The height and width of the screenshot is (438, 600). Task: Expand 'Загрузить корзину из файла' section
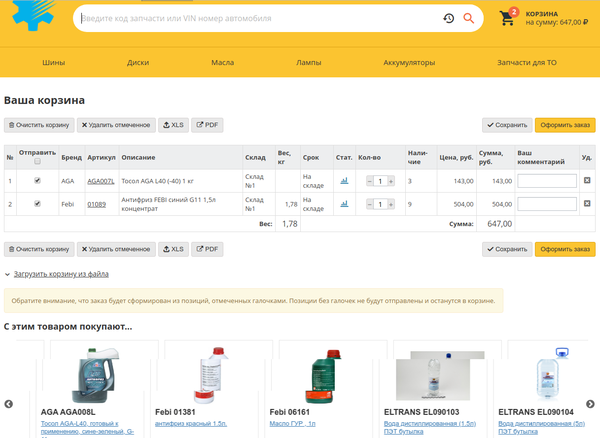[61, 274]
